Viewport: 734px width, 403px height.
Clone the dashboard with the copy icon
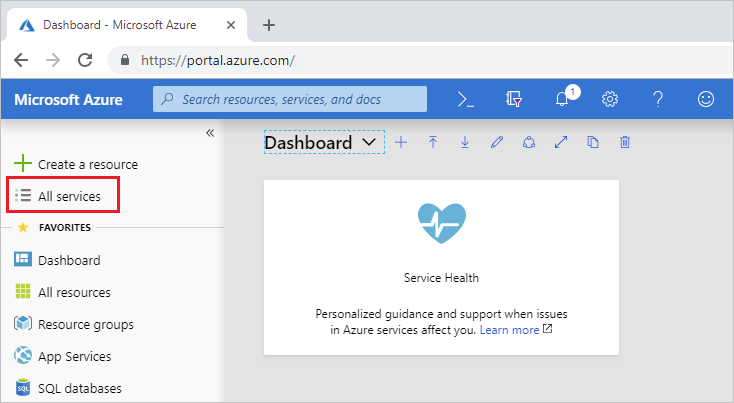[x=593, y=142]
